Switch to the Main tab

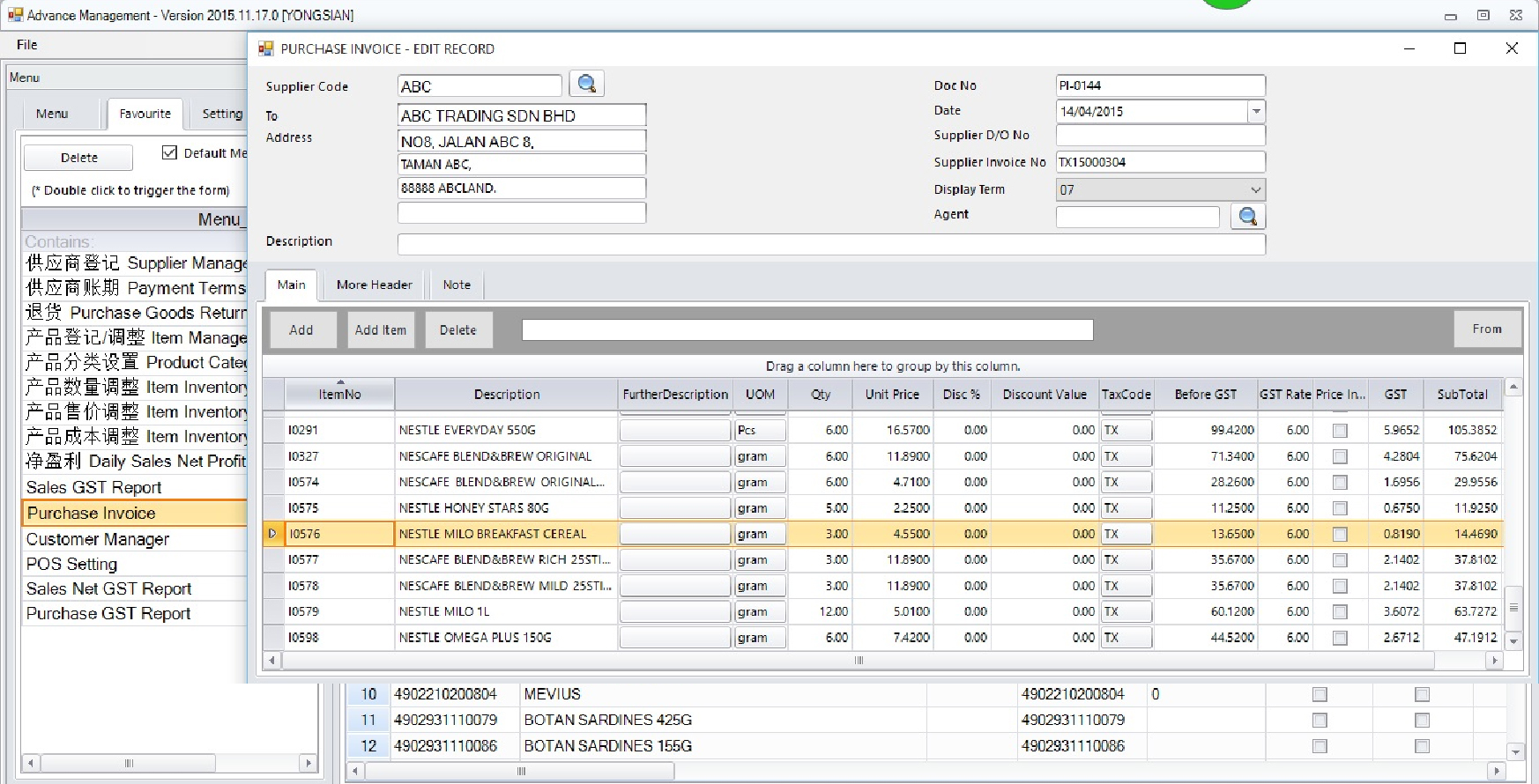pyautogui.click(x=292, y=285)
